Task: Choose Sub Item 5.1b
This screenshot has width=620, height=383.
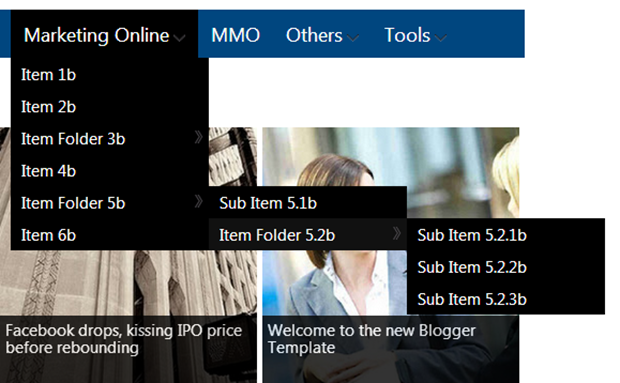Action: click(x=308, y=202)
